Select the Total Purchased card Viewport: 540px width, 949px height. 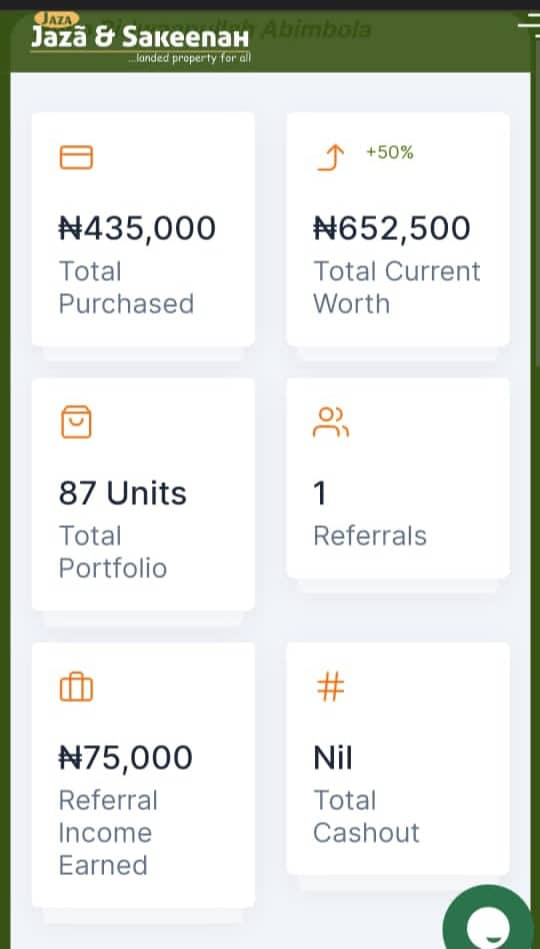click(x=143, y=229)
